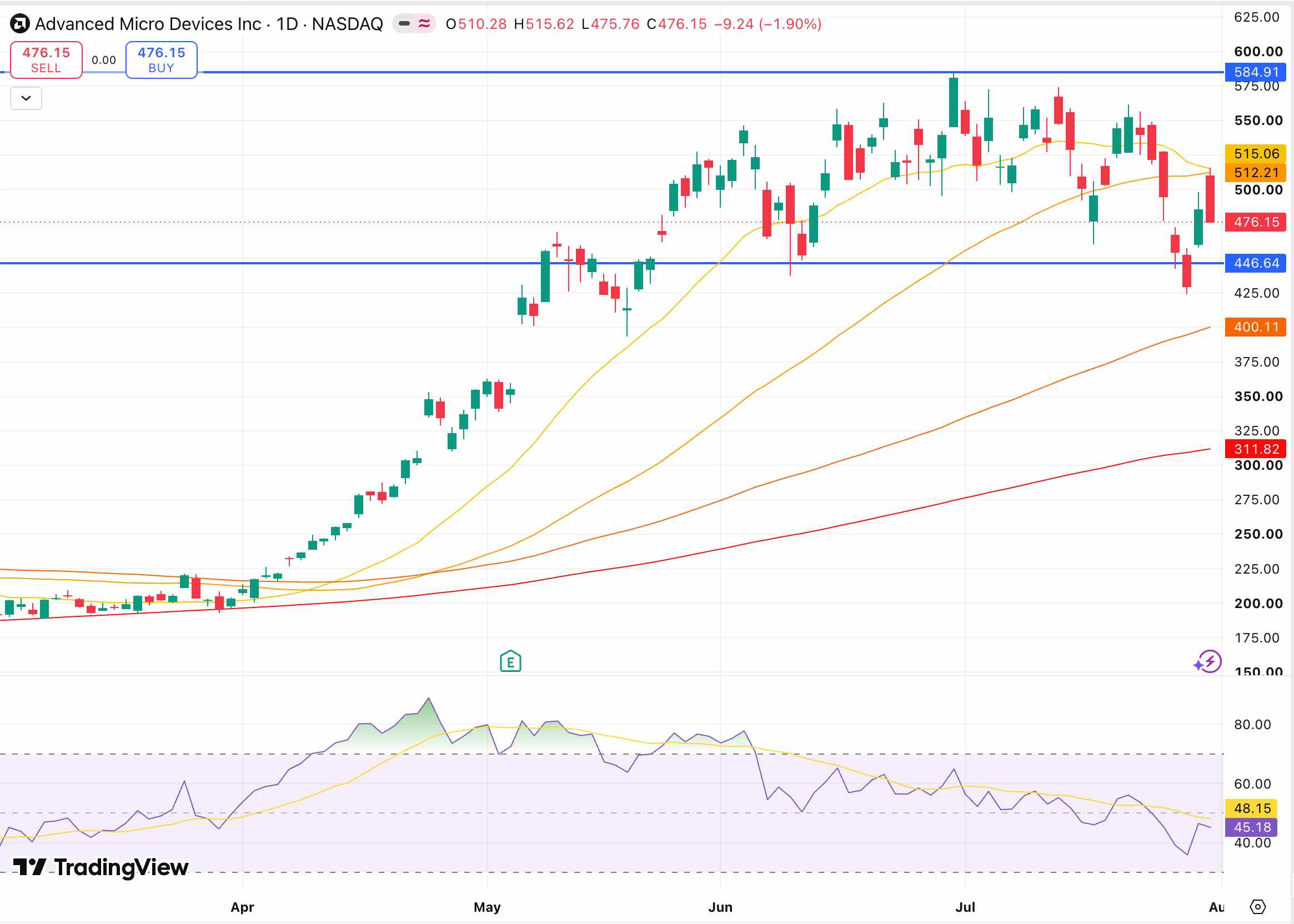
Task: Click the 175.00 price scale label
Action: (1256, 638)
